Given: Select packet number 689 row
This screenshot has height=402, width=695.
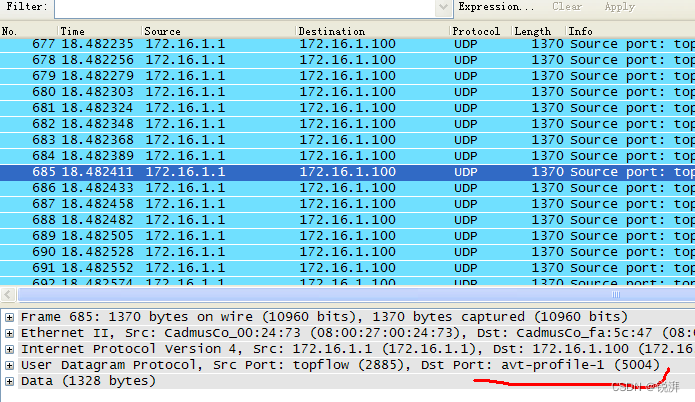Looking at the screenshot, I should [x=348, y=236].
